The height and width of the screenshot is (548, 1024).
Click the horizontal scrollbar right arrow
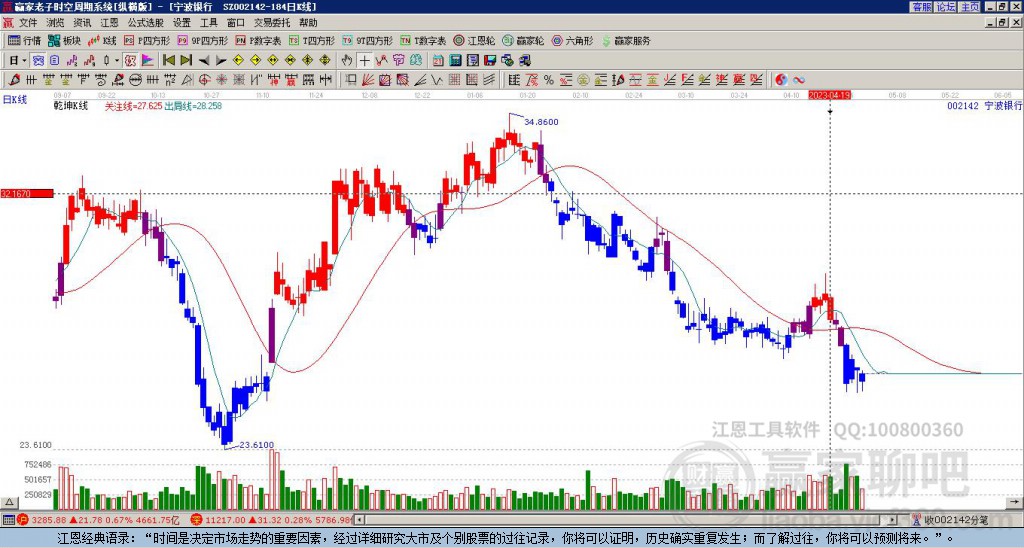[892, 520]
